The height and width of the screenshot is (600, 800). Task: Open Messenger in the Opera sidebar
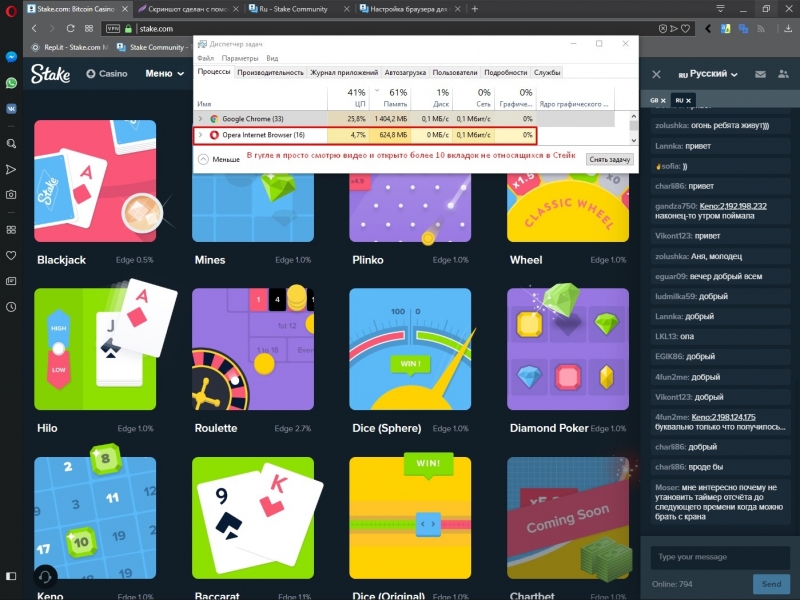point(11,57)
